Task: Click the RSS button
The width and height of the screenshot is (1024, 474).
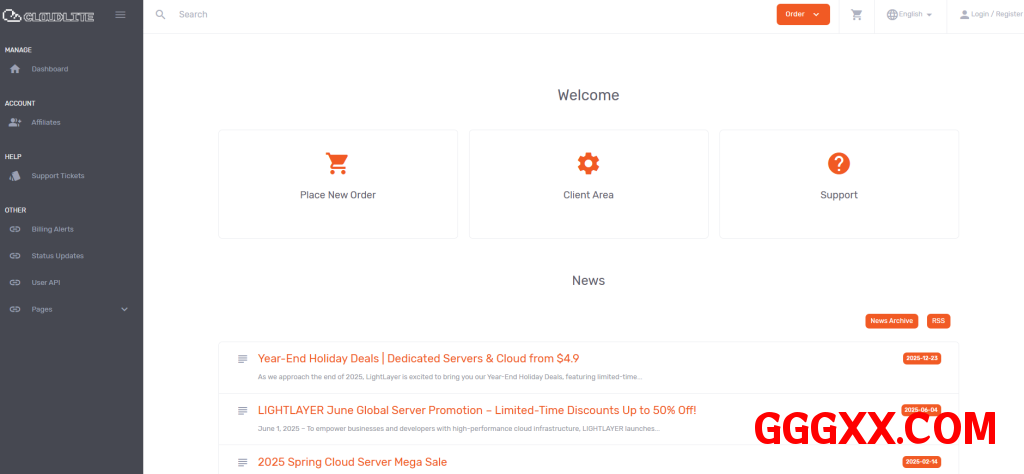Action: click(937, 321)
